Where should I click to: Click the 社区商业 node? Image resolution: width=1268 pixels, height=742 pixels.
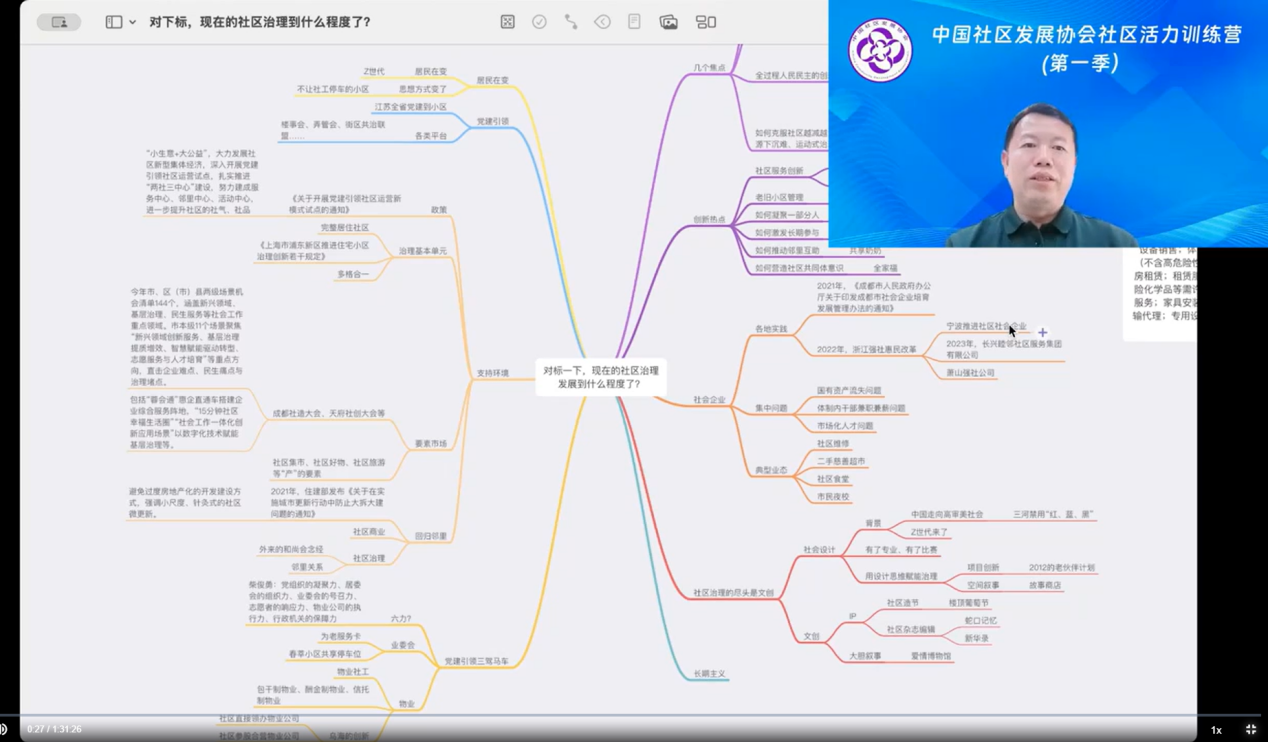[x=369, y=532]
